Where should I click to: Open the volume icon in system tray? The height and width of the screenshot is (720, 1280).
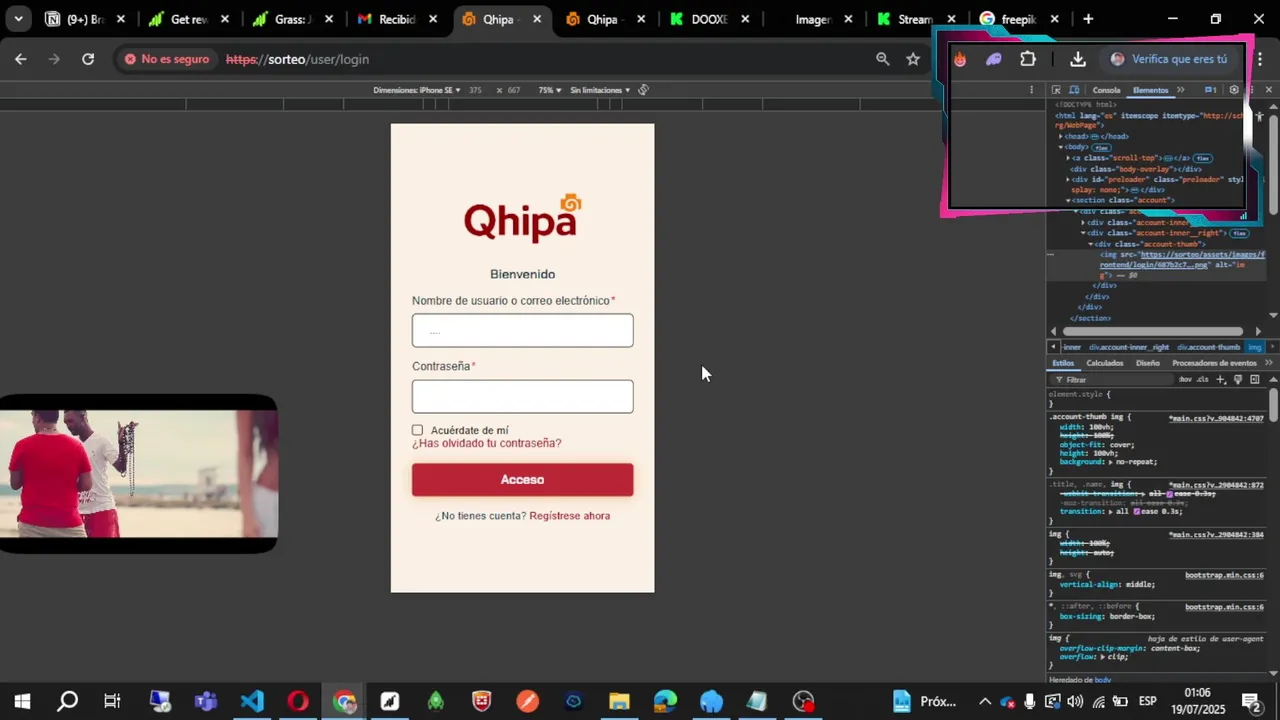(1075, 701)
